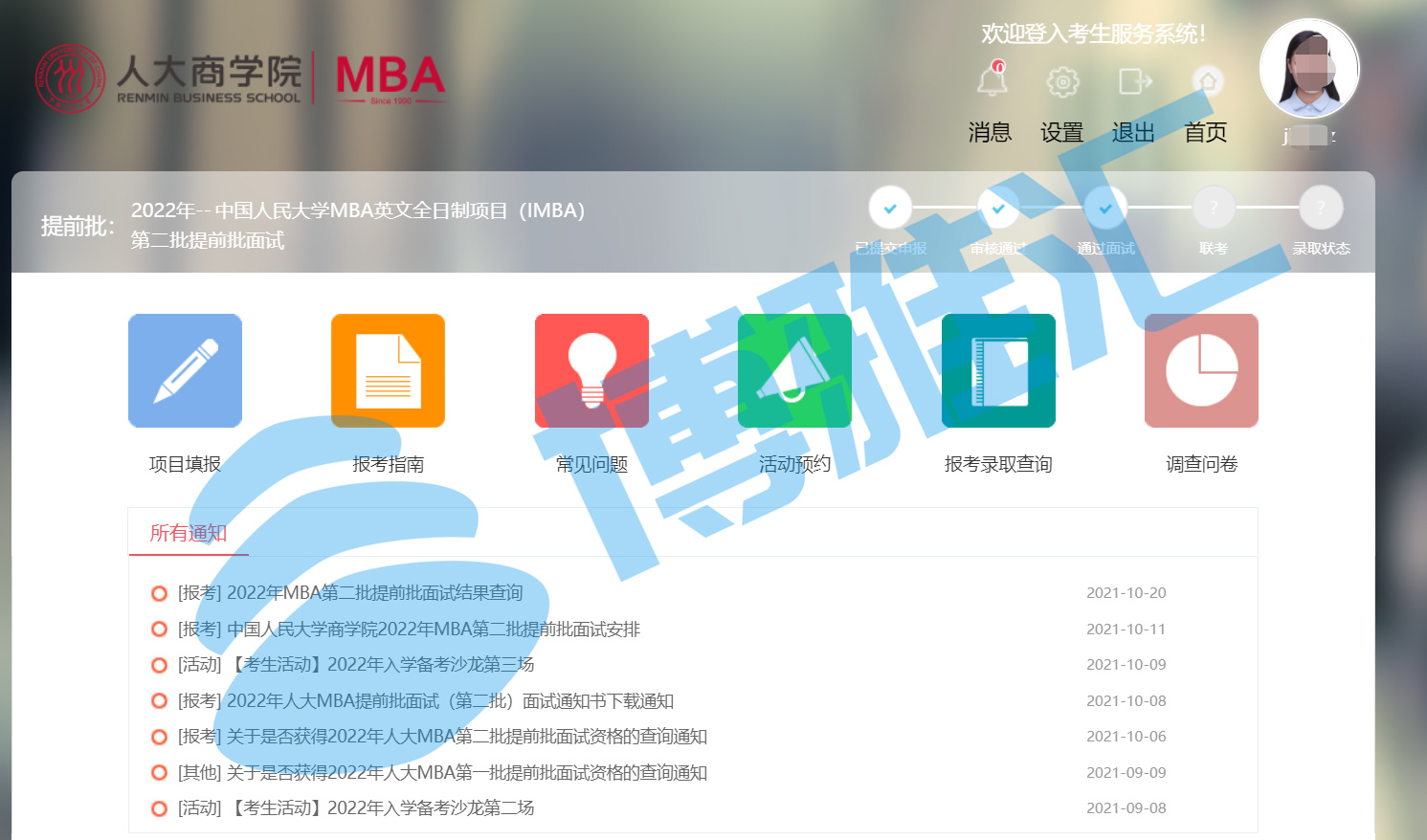Click the 退出 label text

1133,132
